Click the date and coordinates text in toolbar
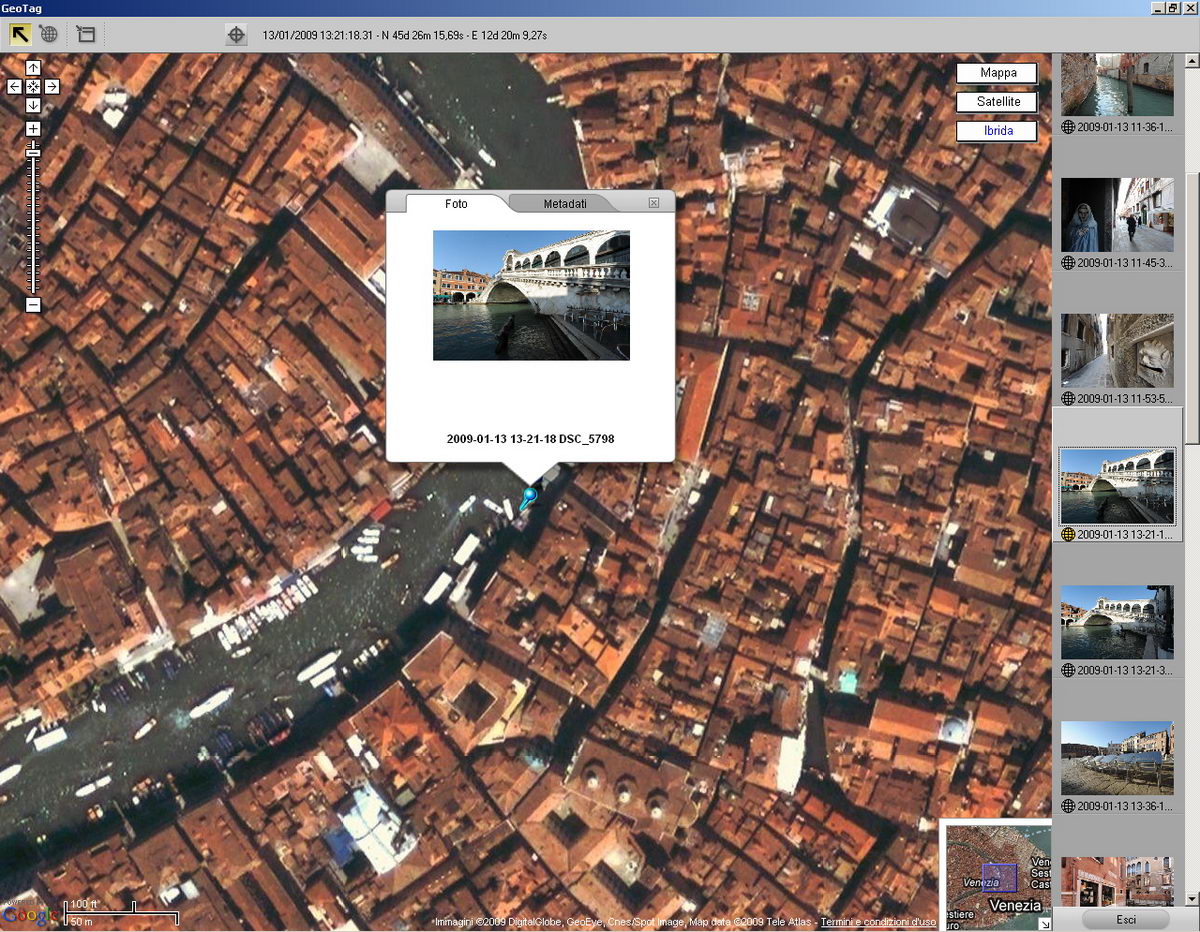Image resolution: width=1200 pixels, height=932 pixels. (x=405, y=35)
